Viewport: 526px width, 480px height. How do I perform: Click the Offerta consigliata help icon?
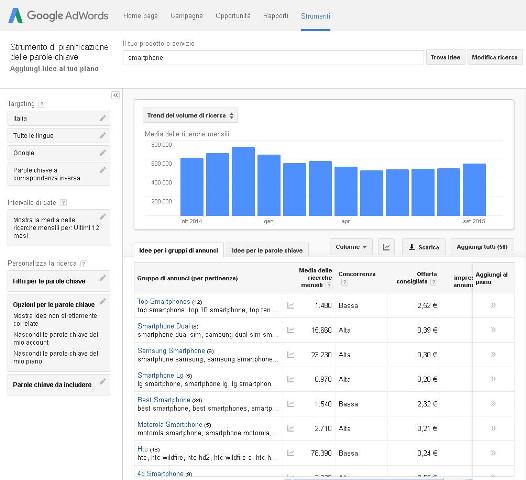pyautogui.click(x=433, y=281)
